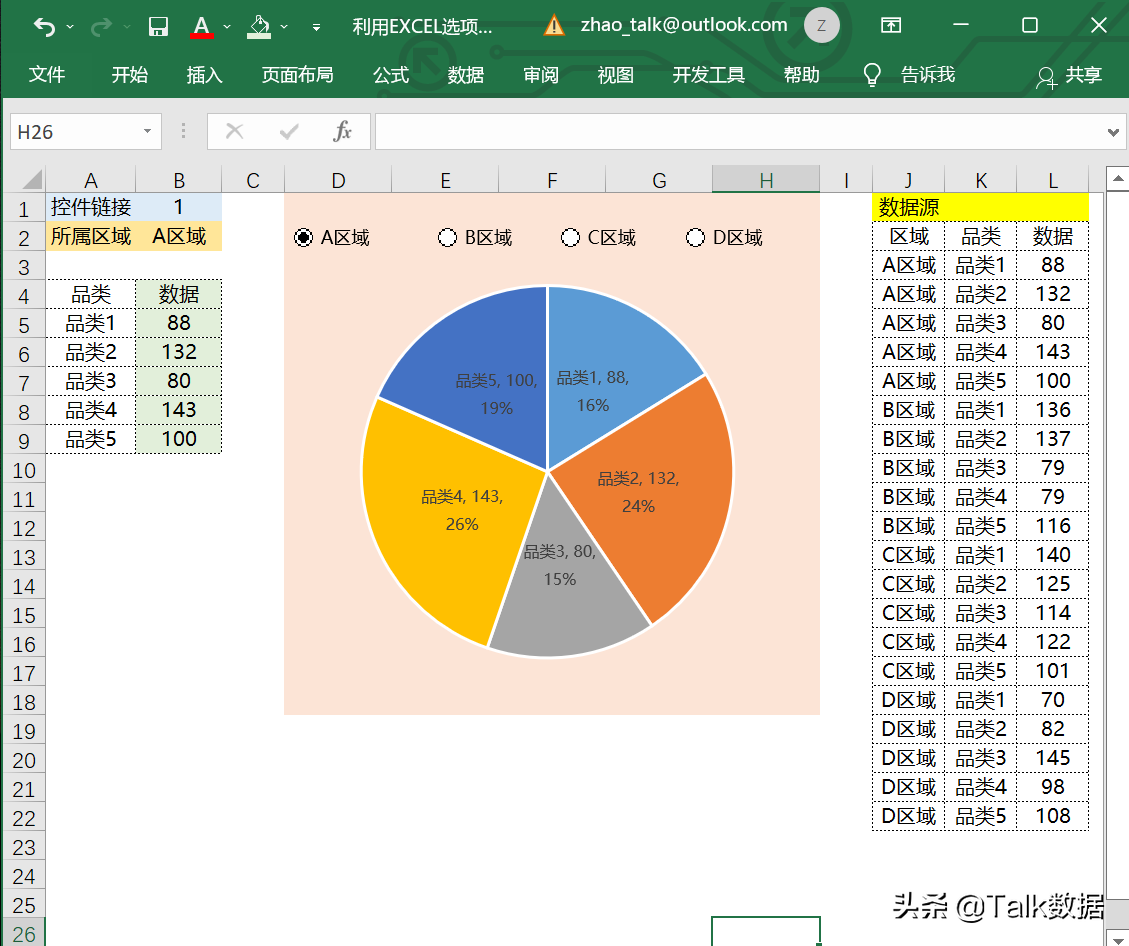Click the Share person icon
Viewport: 1129px width, 946px height.
pos(1045,77)
